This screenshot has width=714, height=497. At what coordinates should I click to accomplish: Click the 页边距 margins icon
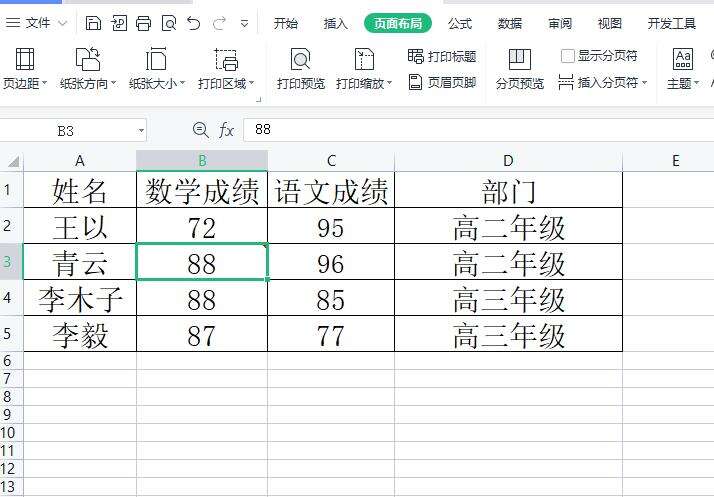[25, 59]
